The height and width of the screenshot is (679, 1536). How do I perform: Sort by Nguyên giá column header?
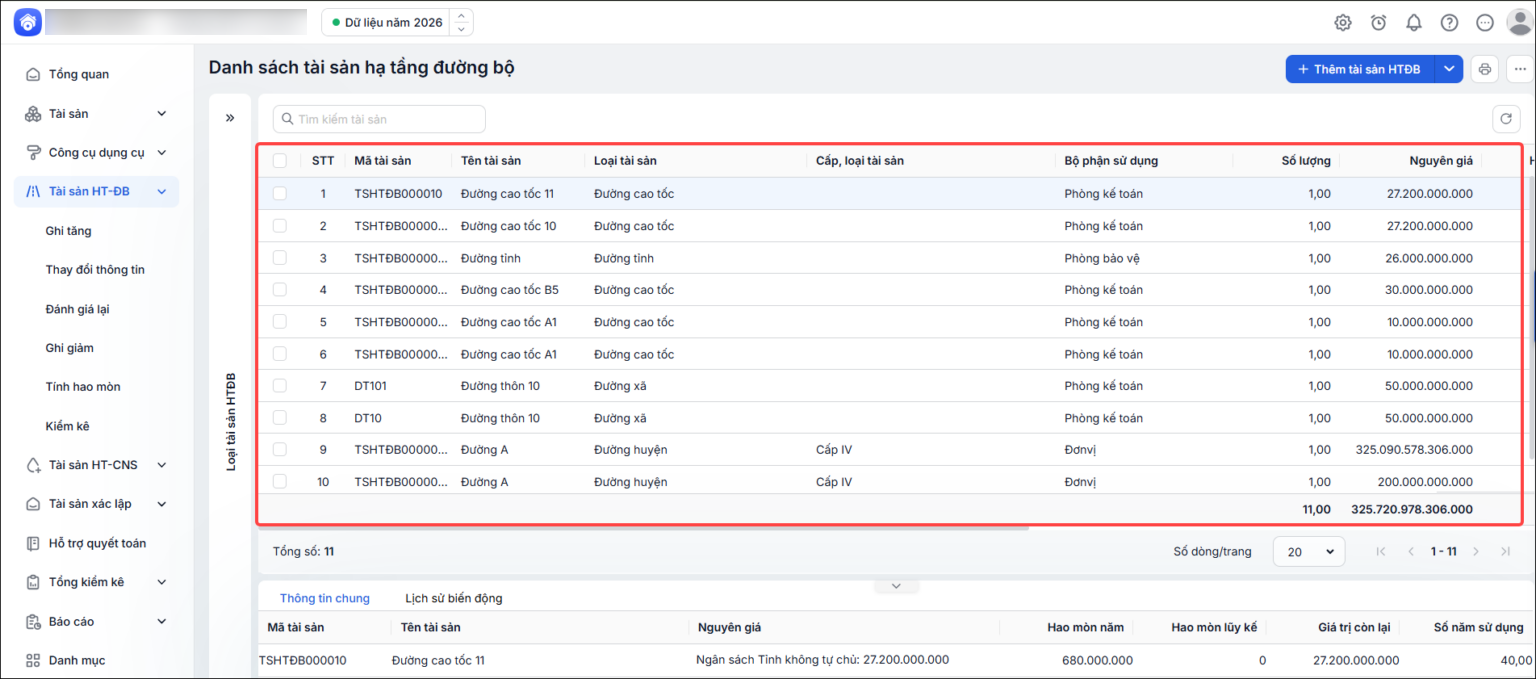pos(1441,161)
